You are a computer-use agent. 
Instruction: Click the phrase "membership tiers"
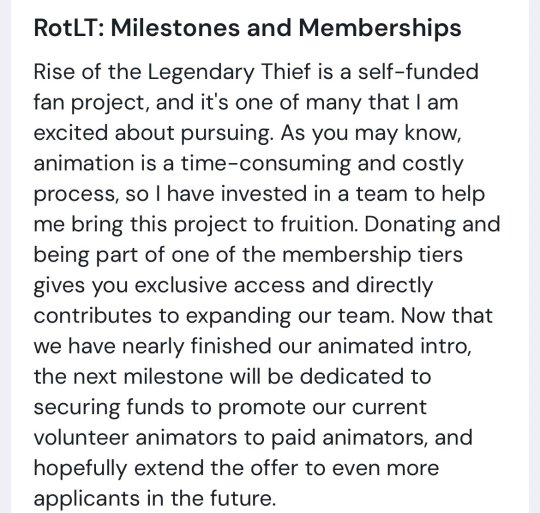coord(372,255)
